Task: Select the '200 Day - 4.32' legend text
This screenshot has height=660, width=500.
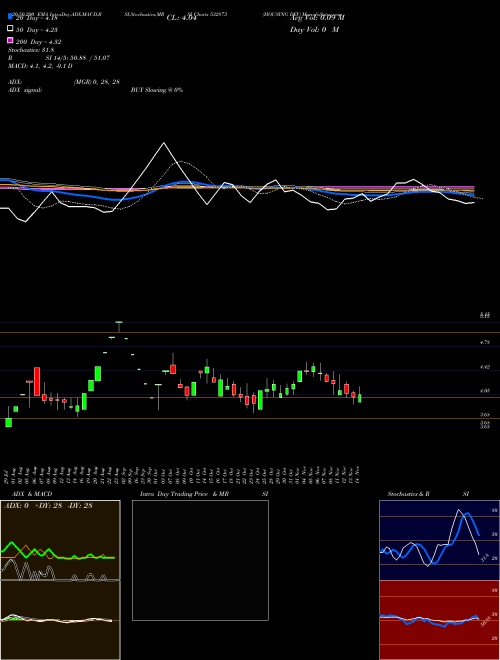Action: coord(38,42)
